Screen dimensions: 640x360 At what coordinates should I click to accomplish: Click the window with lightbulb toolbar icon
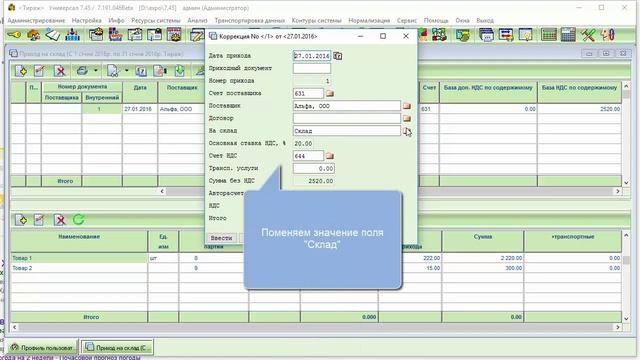click(x=526, y=35)
